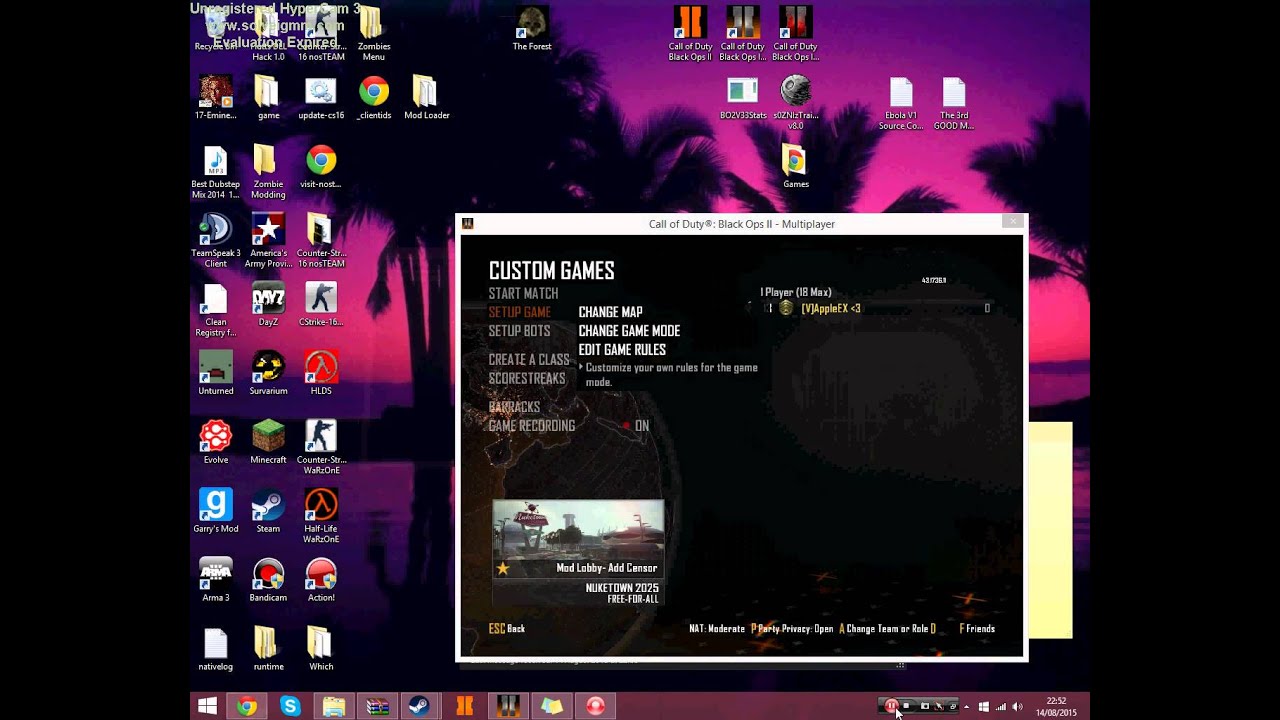The image size is (1280, 720).
Task: Launch the update-cs16 desktop file
Action: click(321, 97)
